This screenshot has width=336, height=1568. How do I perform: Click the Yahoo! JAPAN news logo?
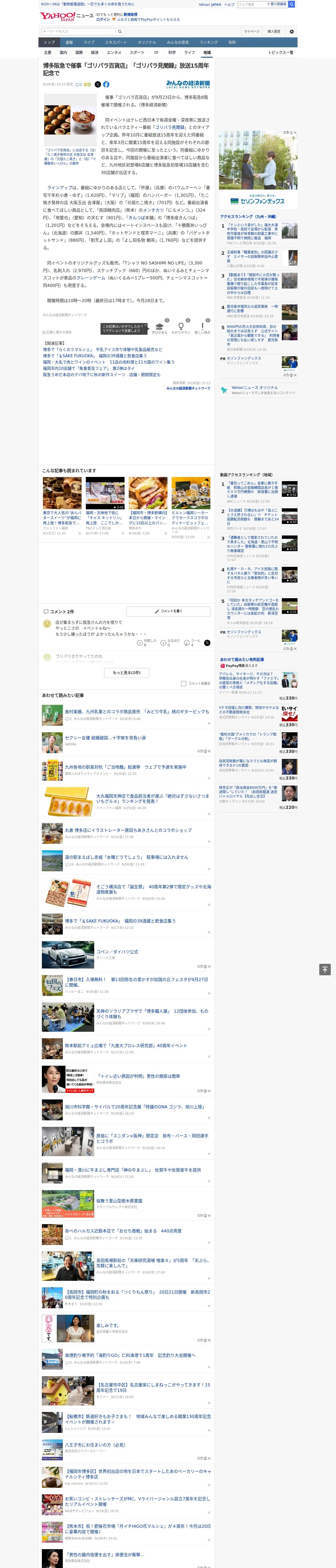66,16
